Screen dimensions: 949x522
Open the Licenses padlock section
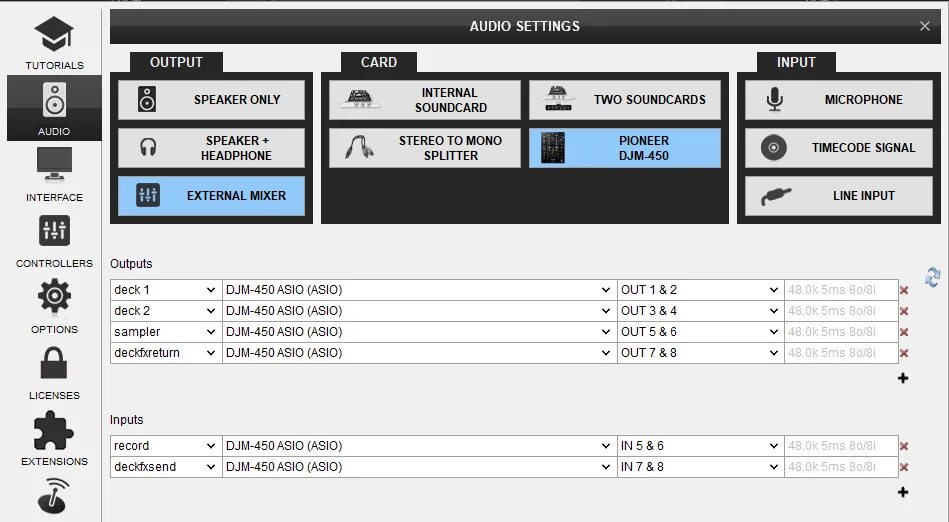[x=54, y=373]
